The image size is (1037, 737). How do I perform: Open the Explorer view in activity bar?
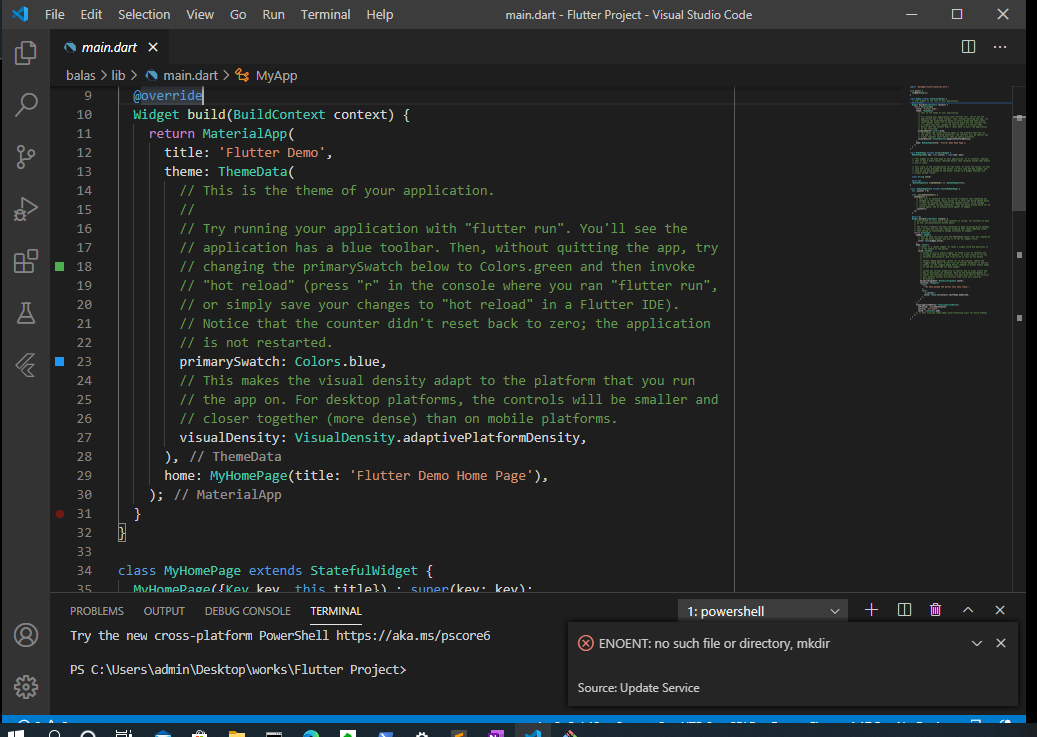[x=26, y=52]
